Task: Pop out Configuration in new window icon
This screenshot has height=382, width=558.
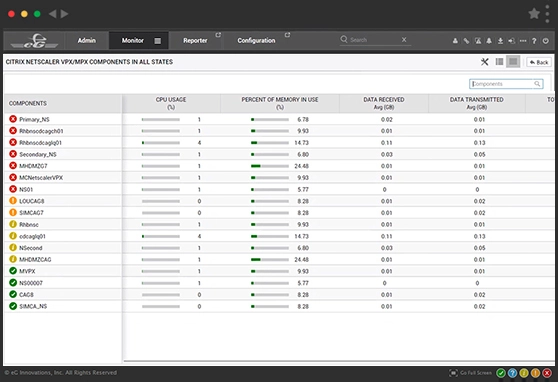Action: coord(288,35)
